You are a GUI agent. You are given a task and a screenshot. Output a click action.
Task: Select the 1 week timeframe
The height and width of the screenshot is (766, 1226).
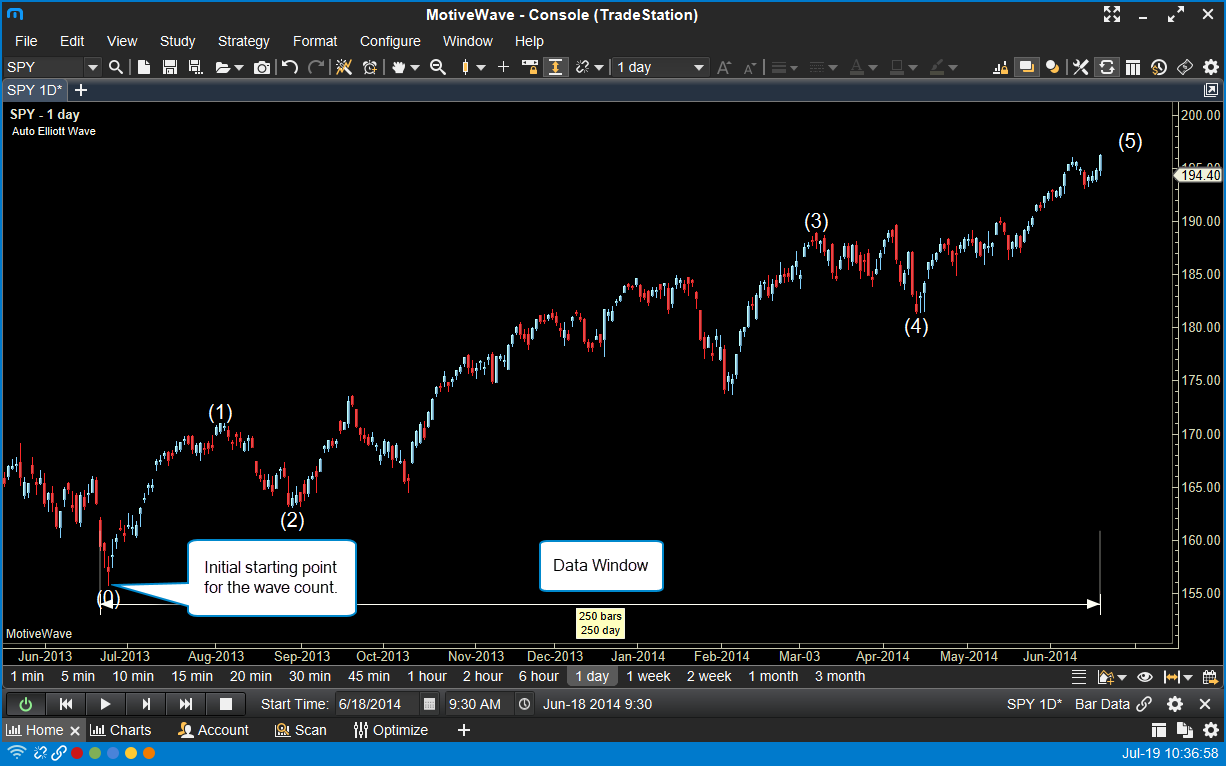[x=648, y=676]
